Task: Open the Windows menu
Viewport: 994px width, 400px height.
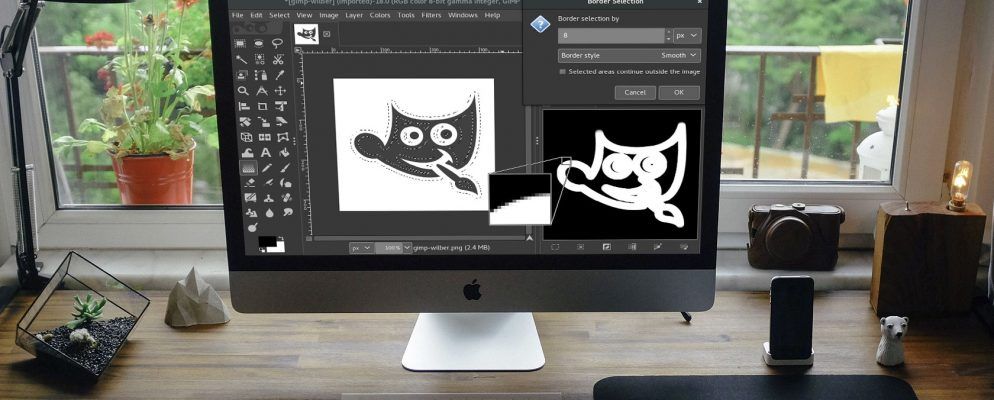Action: click(463, 15)
